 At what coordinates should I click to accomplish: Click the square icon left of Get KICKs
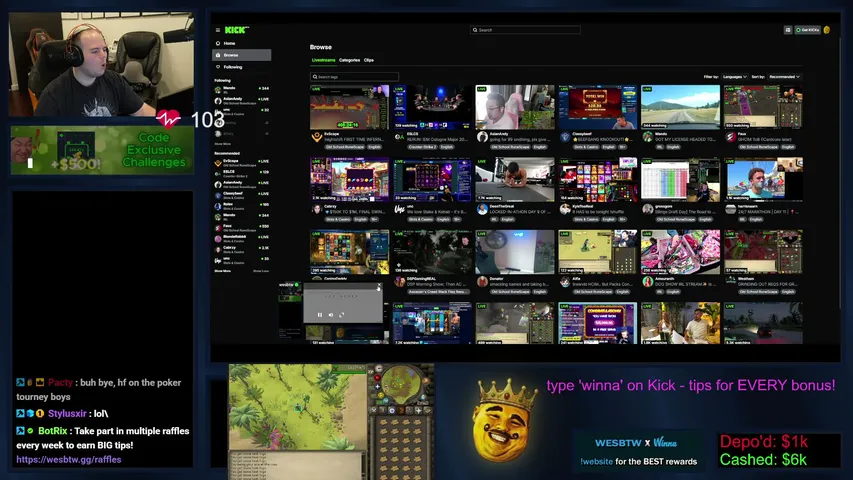788,30
